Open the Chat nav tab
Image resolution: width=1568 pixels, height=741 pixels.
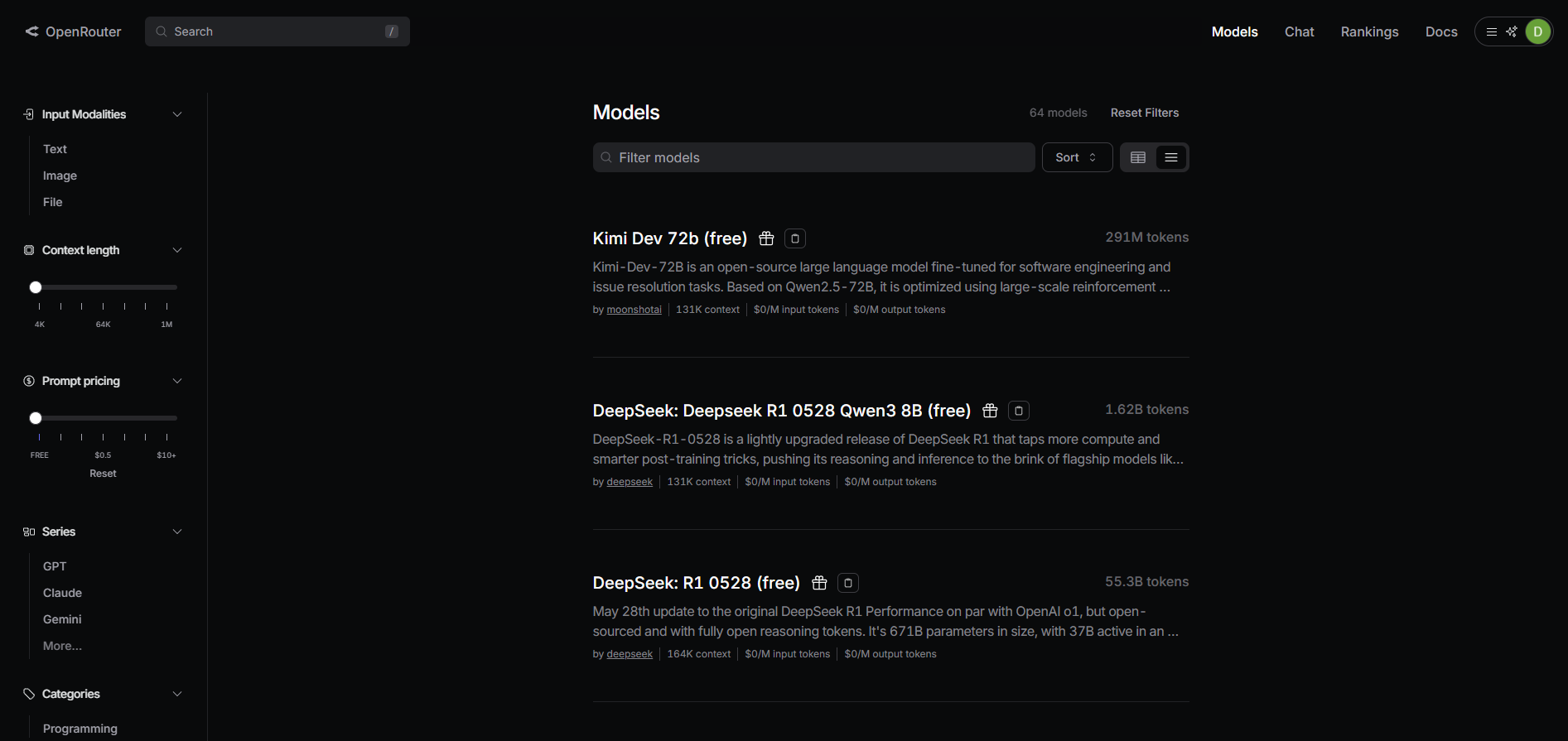point(1299,31)
